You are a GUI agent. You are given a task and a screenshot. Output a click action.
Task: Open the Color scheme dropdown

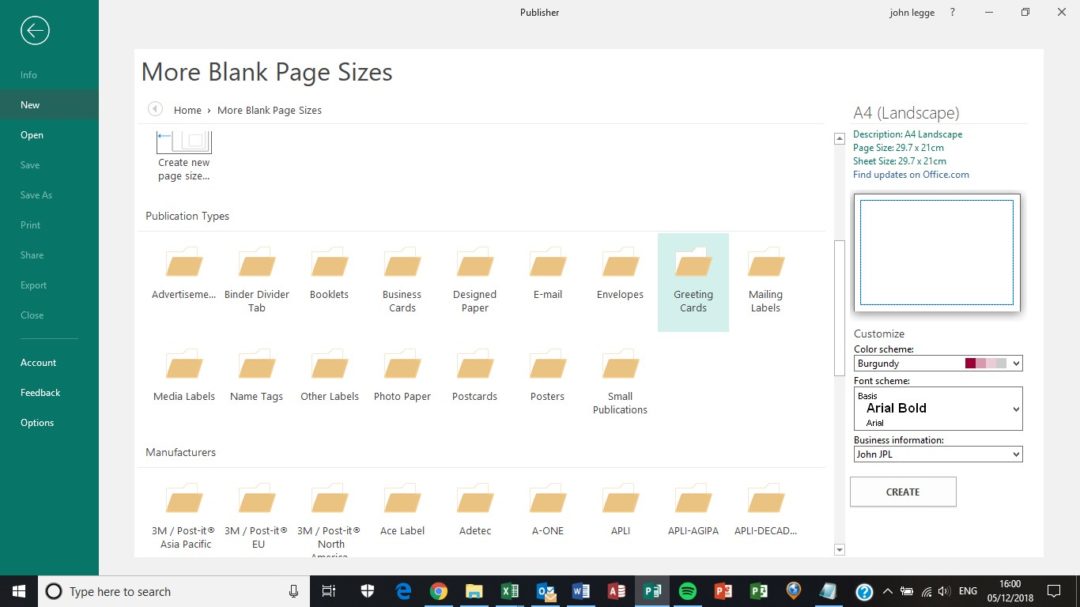tap(937, 363)
